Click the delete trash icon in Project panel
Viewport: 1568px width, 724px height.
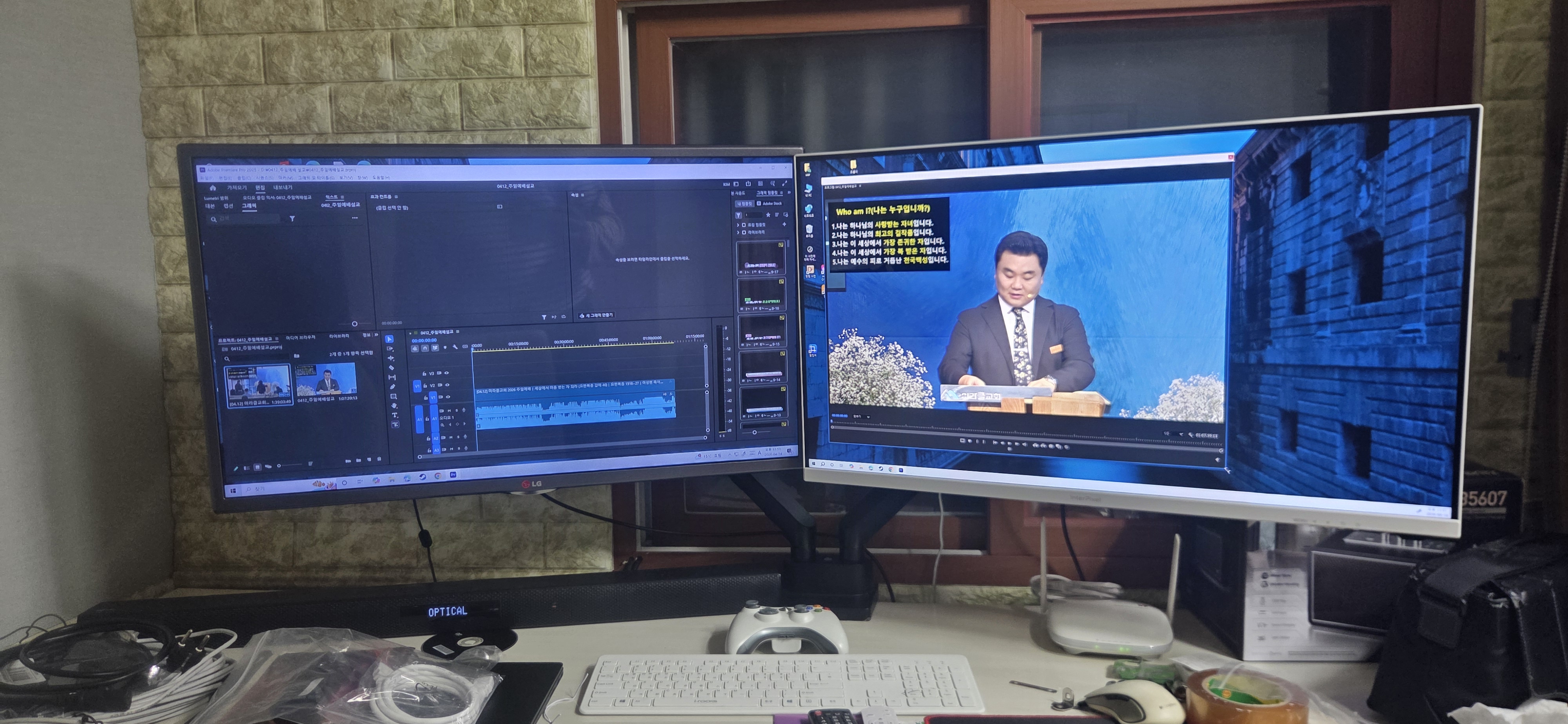(x=379, y=459)
